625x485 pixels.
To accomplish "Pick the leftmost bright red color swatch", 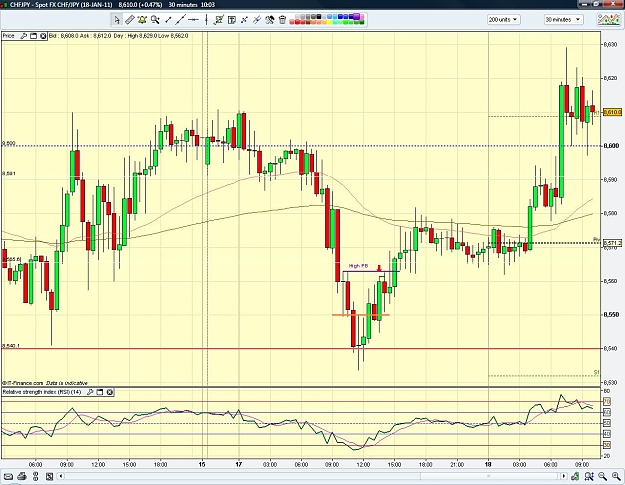I will pyautogui.click(x=297, y=22).
